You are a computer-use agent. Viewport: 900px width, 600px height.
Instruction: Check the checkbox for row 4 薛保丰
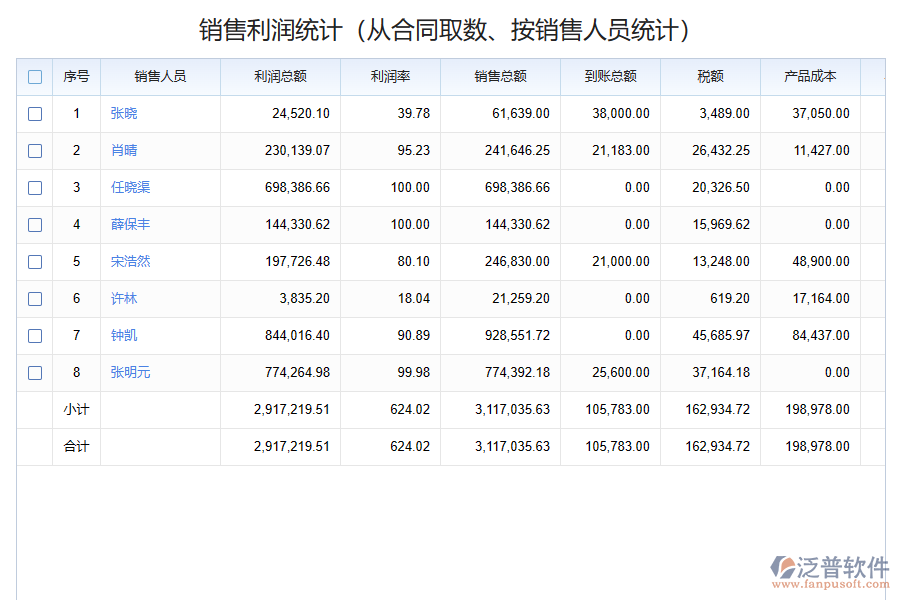35,224
